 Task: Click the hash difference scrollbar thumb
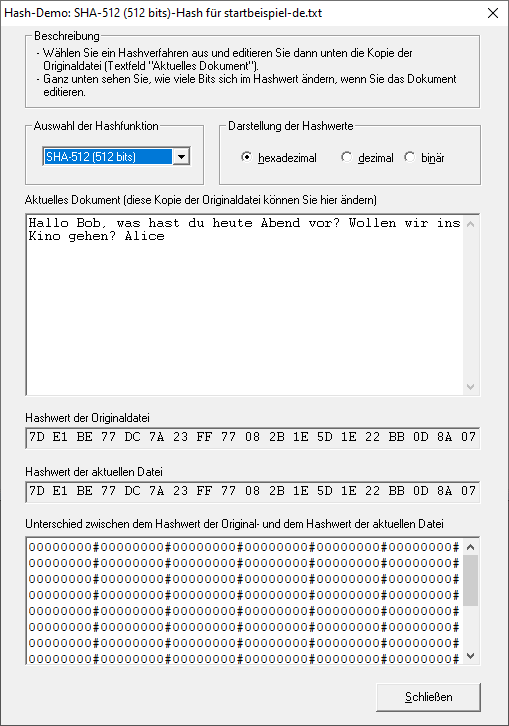tap(471, 581)
